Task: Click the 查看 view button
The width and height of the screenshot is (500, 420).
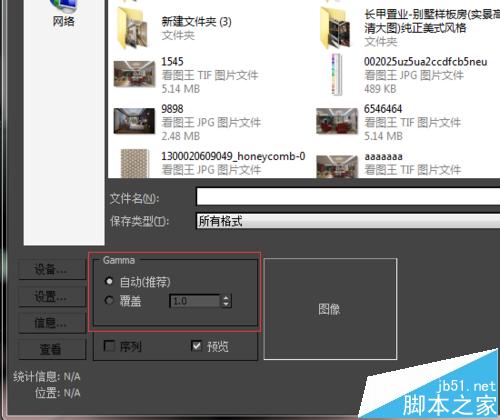Action: [52, 349]
